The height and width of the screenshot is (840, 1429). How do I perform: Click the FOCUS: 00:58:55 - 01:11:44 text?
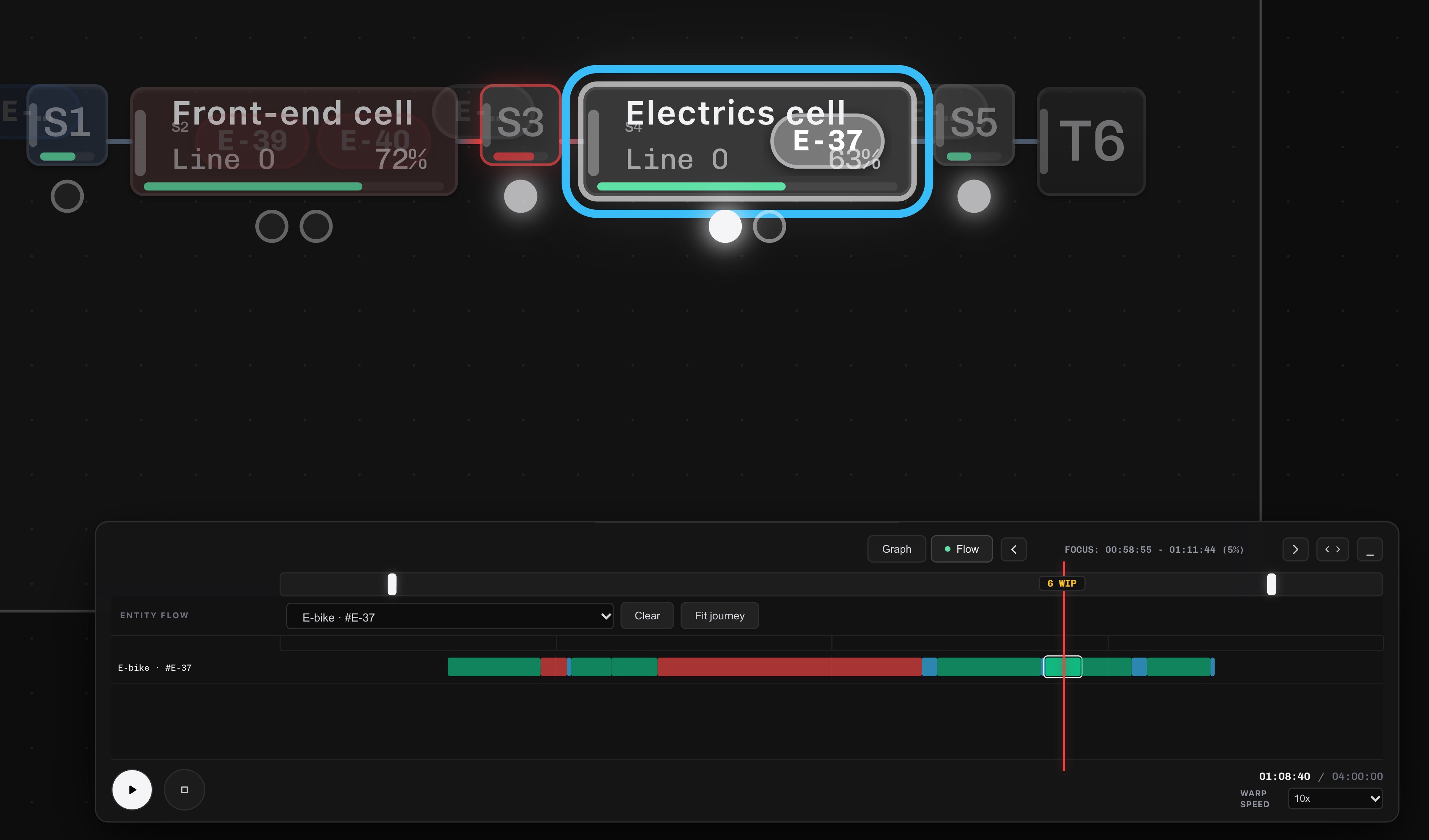click(x=1153, y=550)
